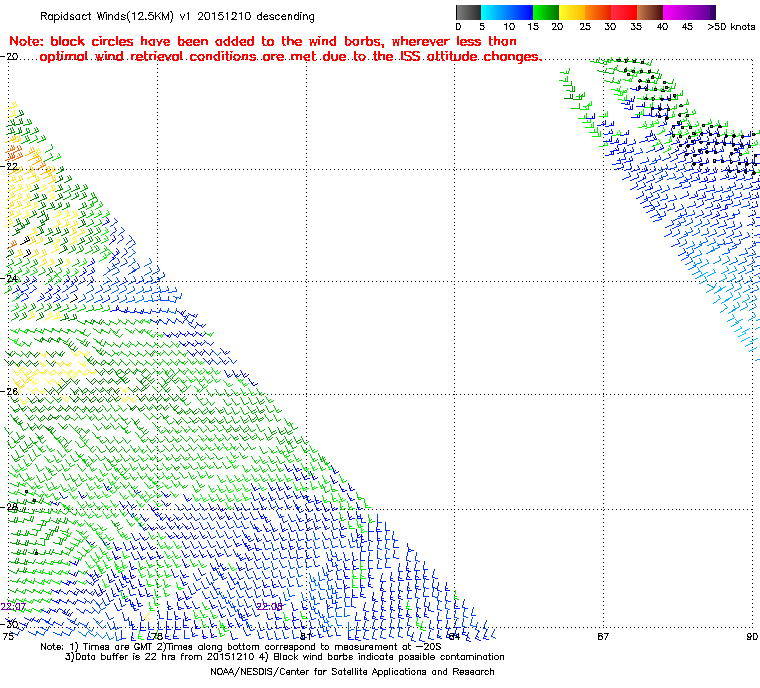Click the gray 0-5 knots color segment
Screen dimensions: 760x688
[x=468, y=12]
